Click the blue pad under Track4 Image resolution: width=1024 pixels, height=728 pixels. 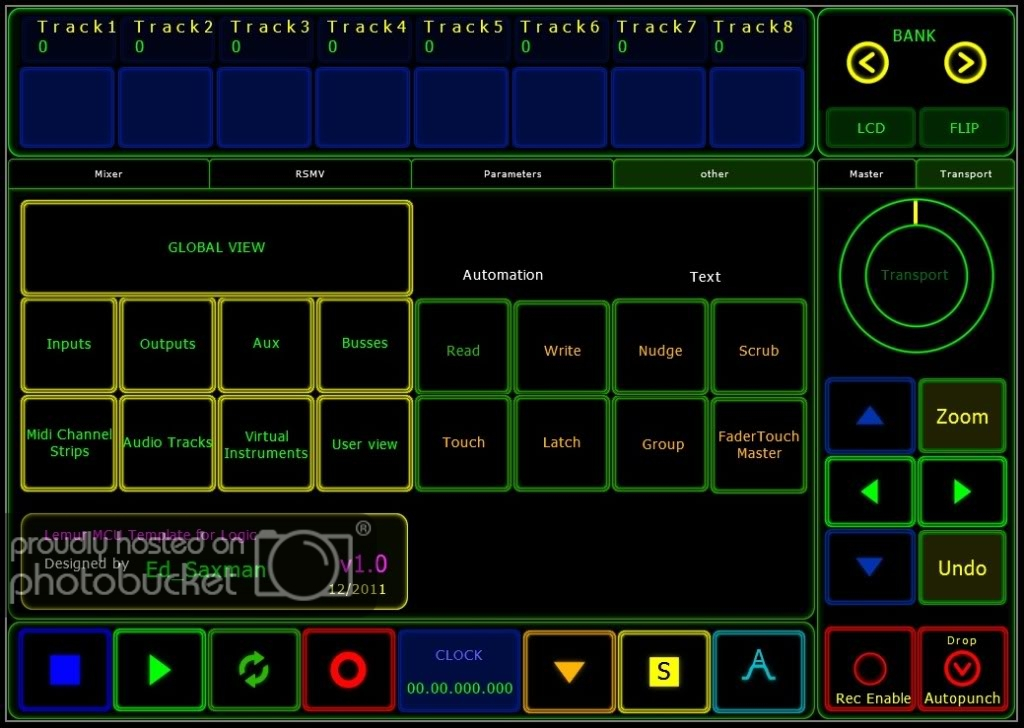click(363, 107)
